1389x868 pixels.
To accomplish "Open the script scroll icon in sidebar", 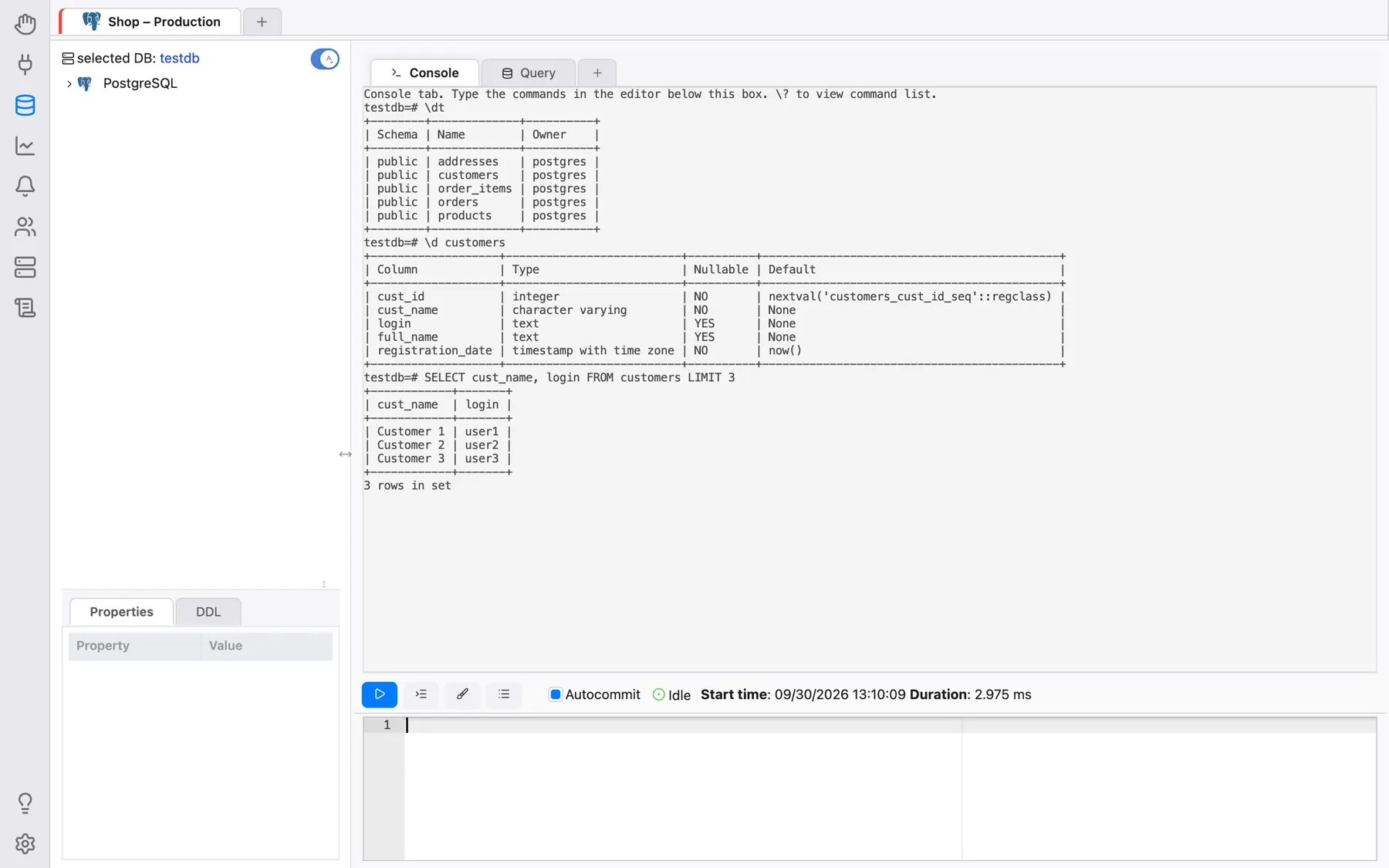I will point(25,308).
